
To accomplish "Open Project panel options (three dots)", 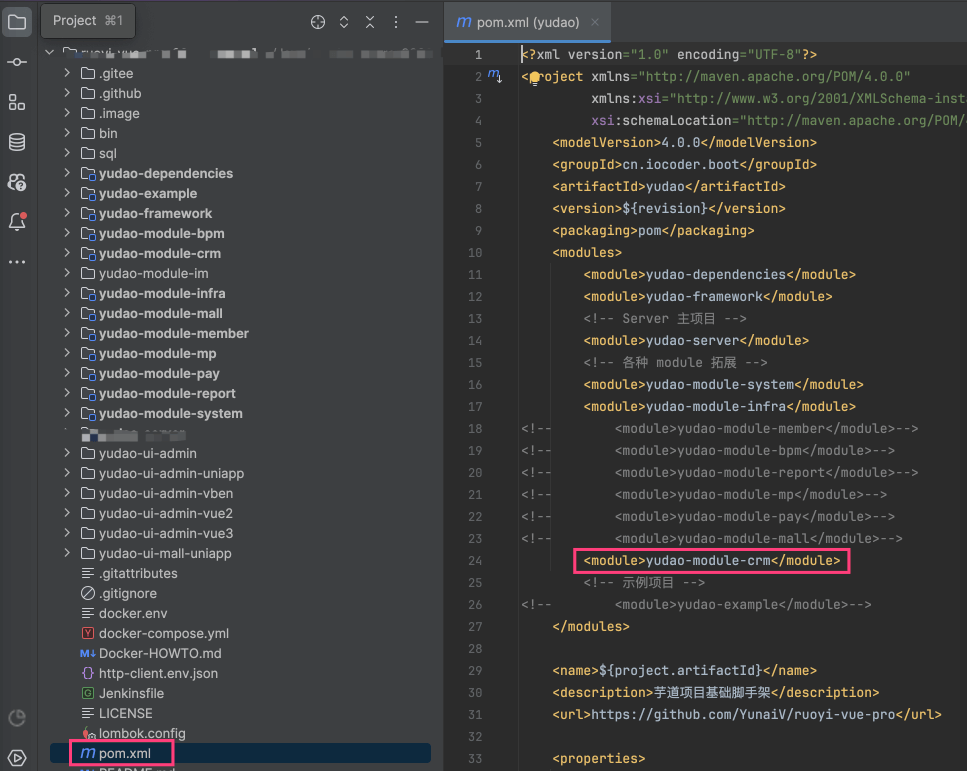I will (396, 22).
